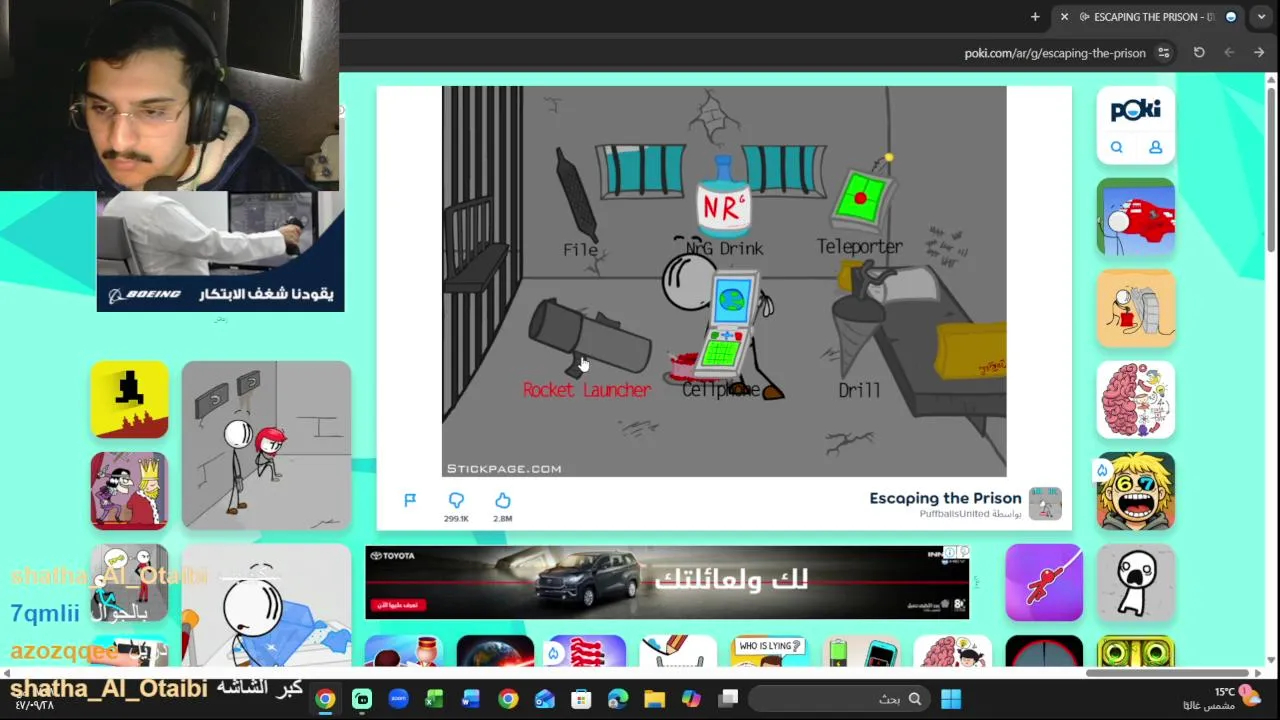
Task: Select the Teleporter gadget
Action: pyautogui.click(x=860, y=205)
